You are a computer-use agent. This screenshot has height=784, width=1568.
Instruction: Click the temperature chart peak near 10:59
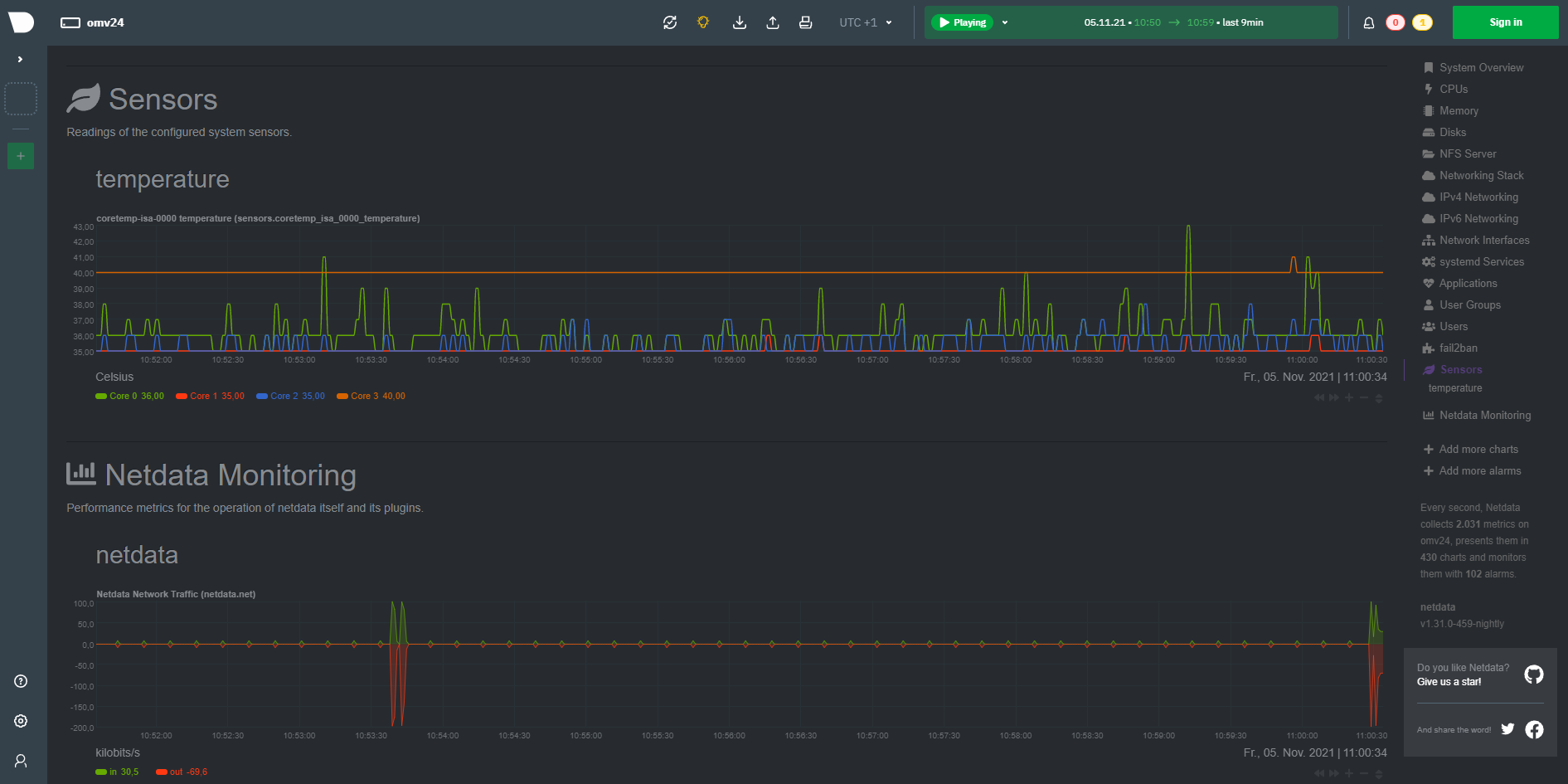[1188, 227]
